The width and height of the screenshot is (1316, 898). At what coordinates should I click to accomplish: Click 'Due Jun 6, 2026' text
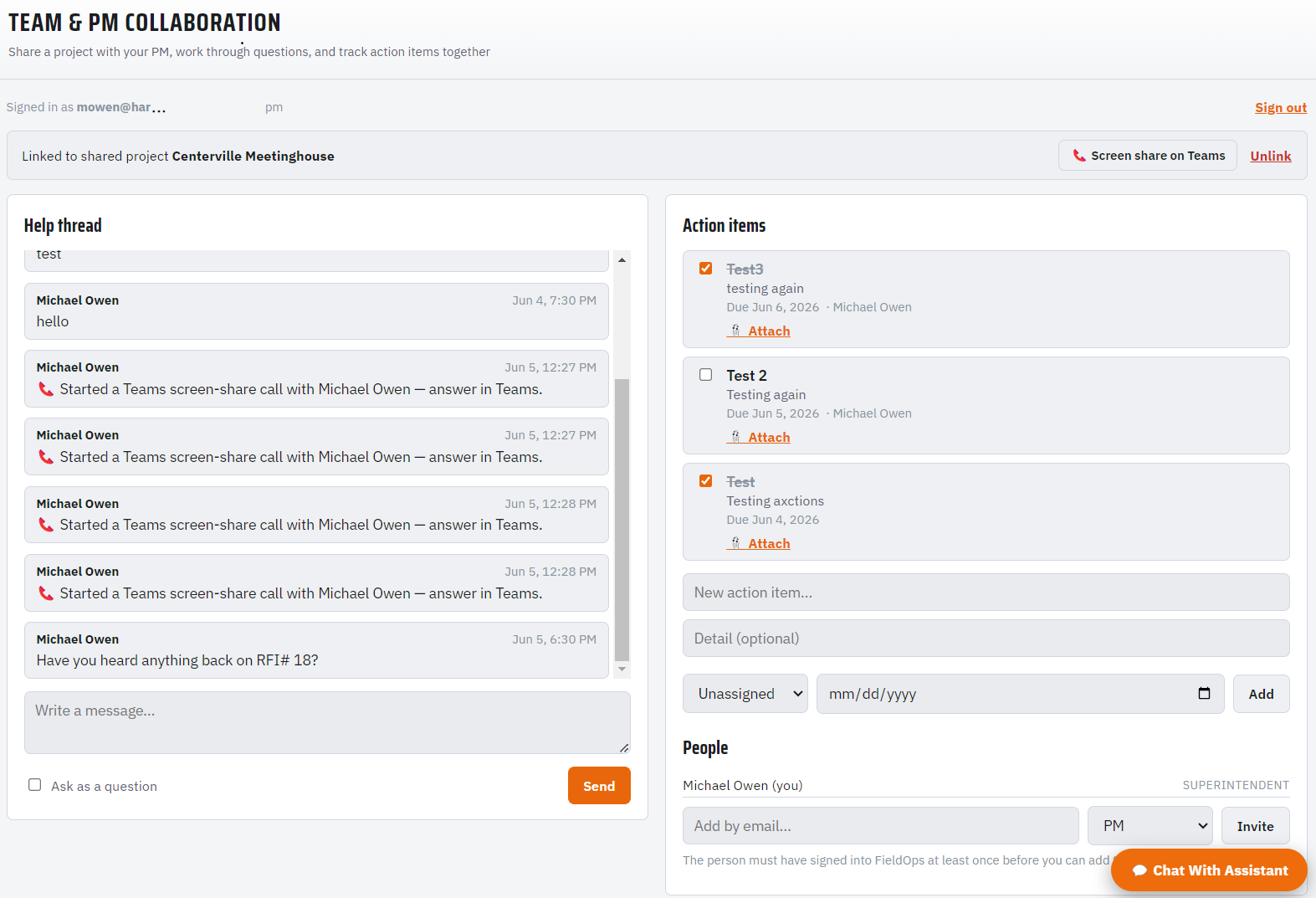click(x=773, y=307)
